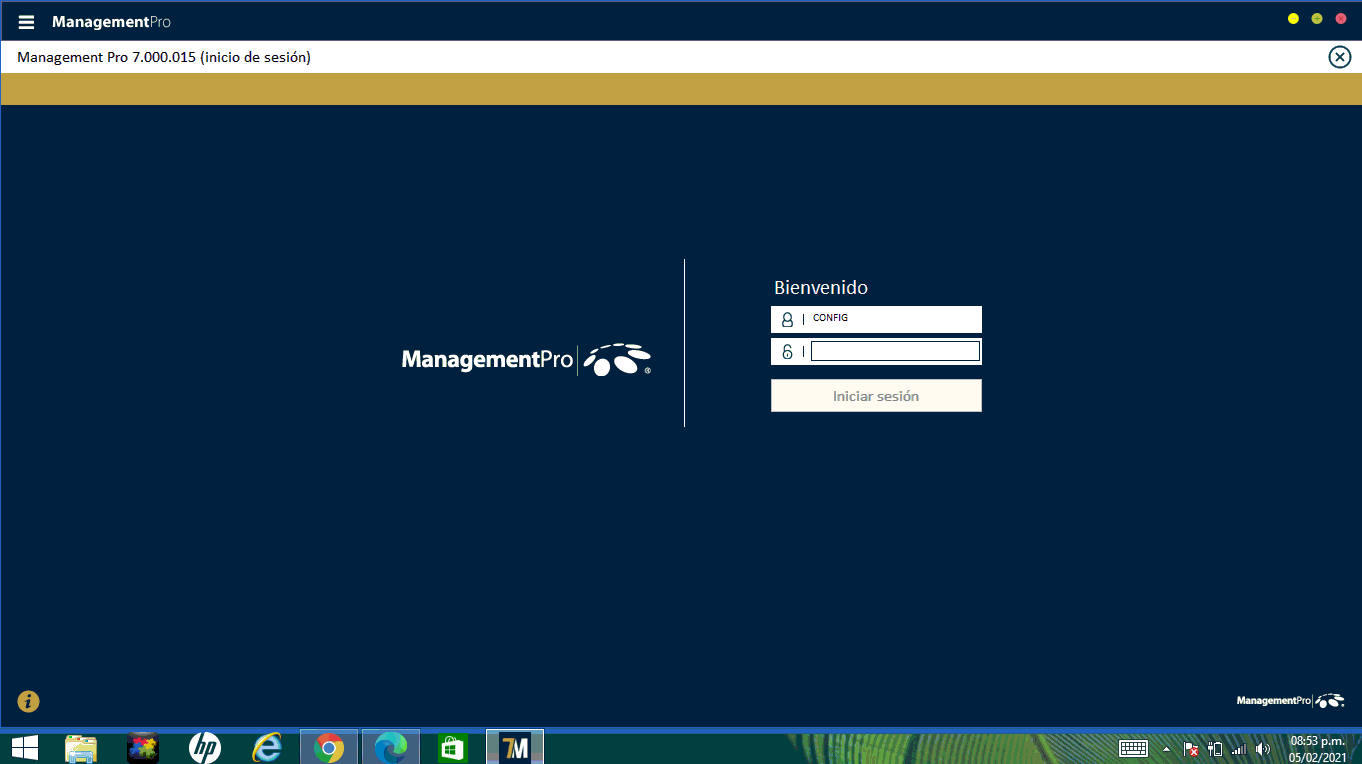The image size is (1362, 764).
Task: Close the login tab with circled X
Action: click(x=1339, y=57)
